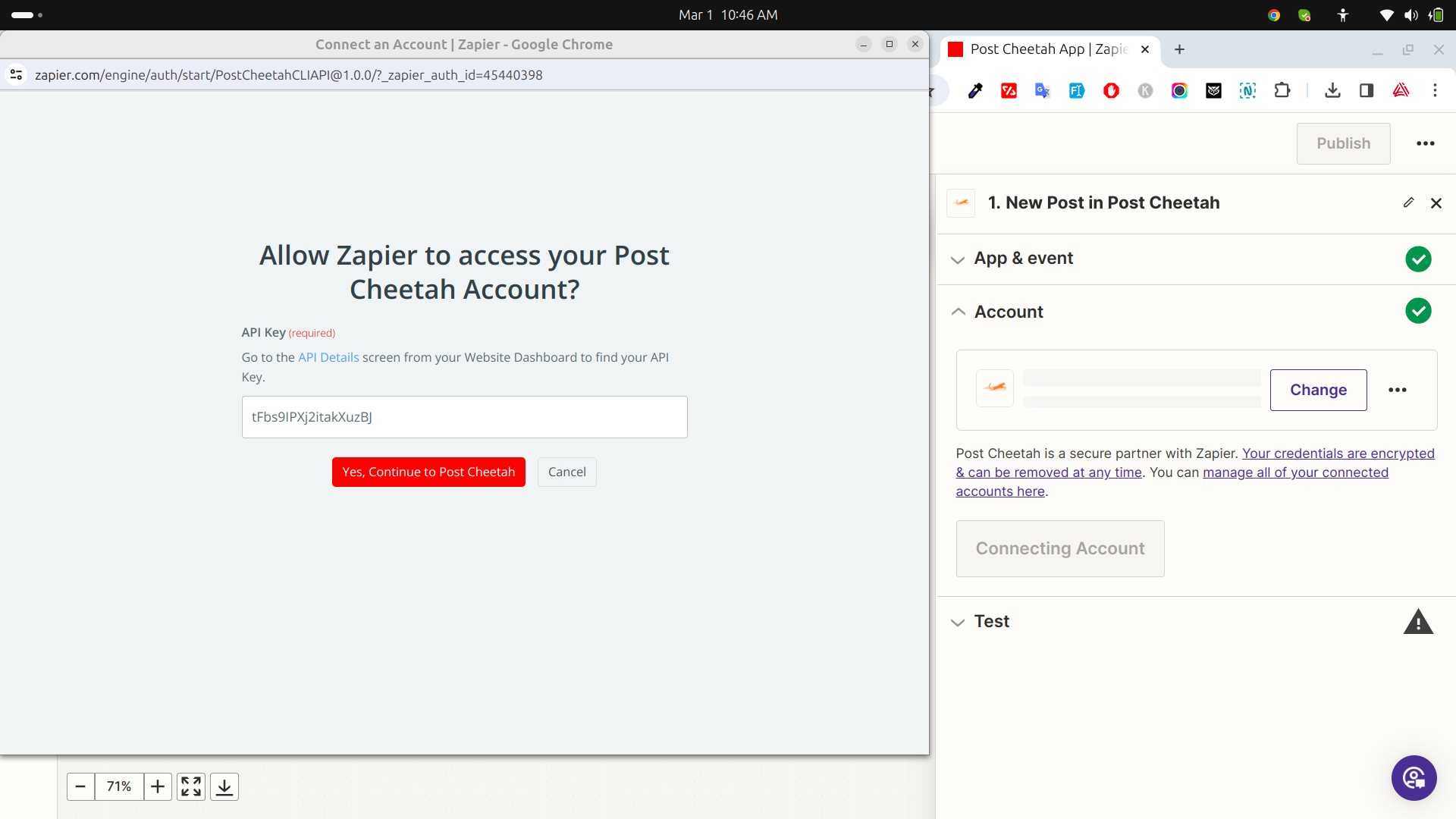The height and width of the screenshot is (819, 1456).
Task: Click the Post Cheetah icon next to step title
Action: [x=961, y=202]
